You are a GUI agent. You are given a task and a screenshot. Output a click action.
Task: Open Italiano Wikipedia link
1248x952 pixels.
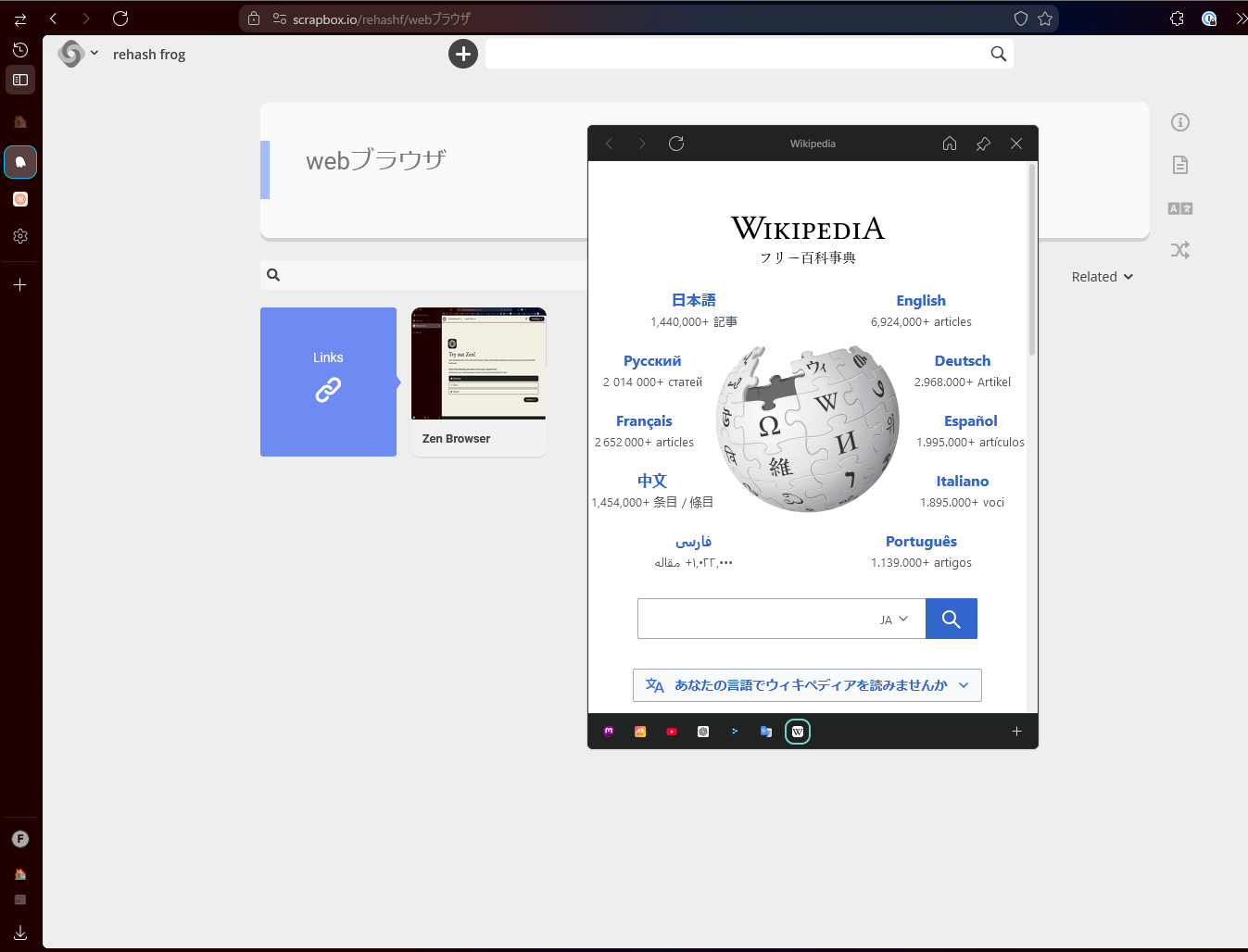(x=963, y=481)
